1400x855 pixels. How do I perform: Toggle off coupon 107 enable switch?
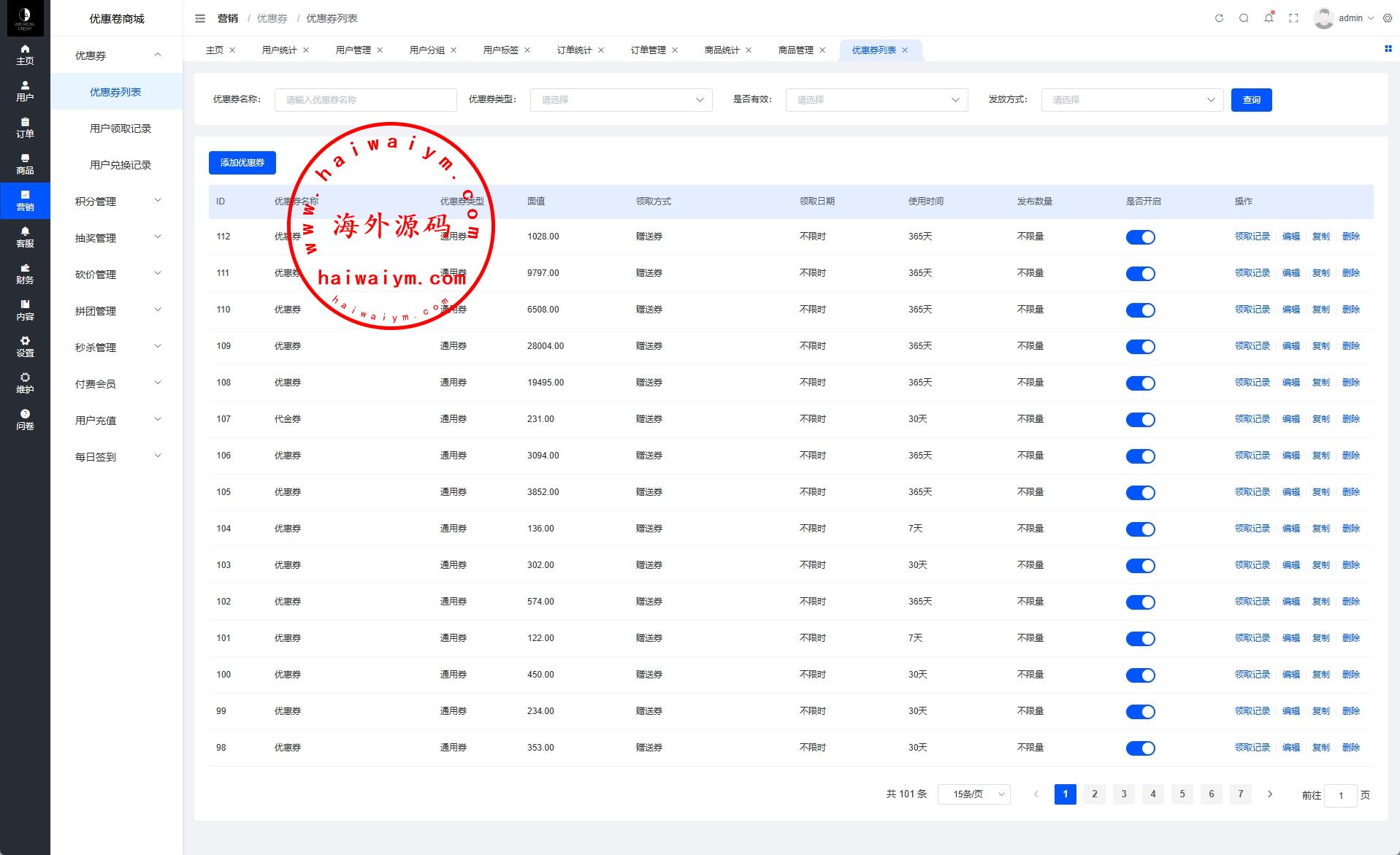[x=1140, y=420]
